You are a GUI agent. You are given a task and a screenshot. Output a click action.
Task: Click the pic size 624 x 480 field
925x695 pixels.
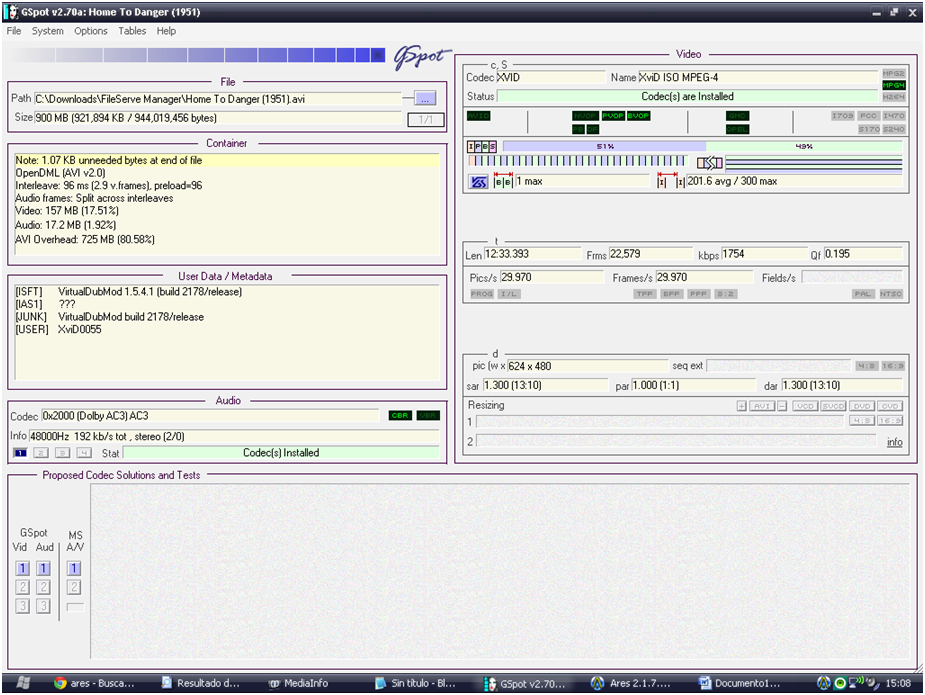click(x=587, y=366)
